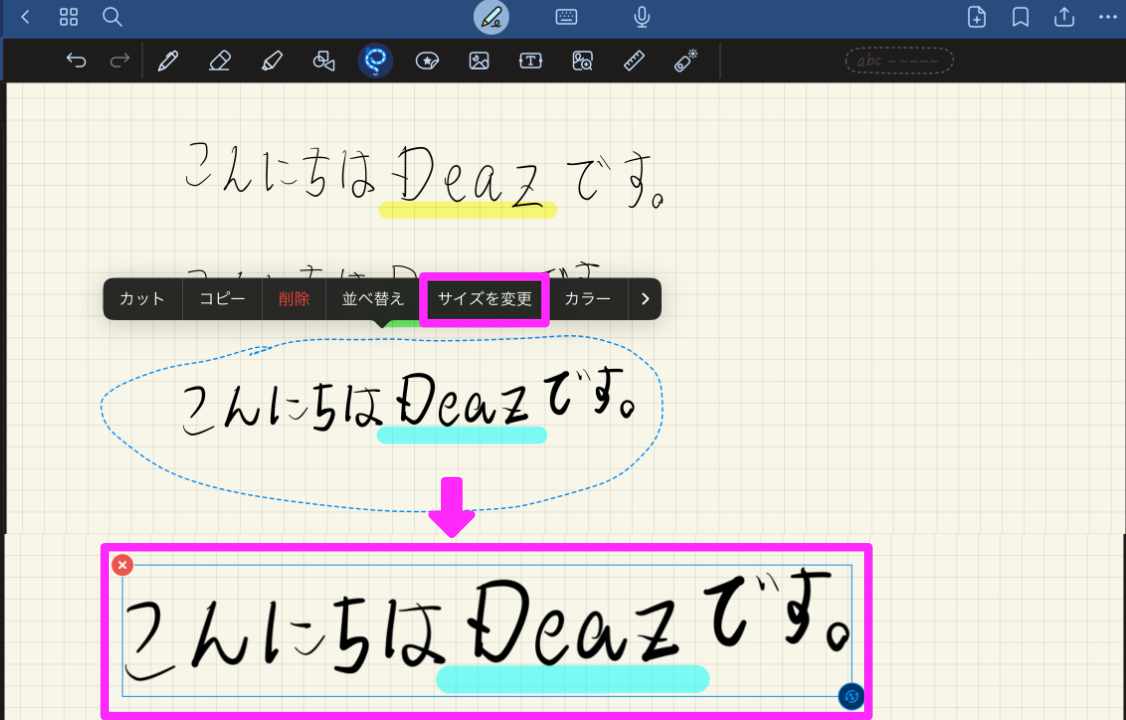The height and width of the screenshot is (720, 1126).
Task: Select the Highlighter tool
Action: coord(272,60)
